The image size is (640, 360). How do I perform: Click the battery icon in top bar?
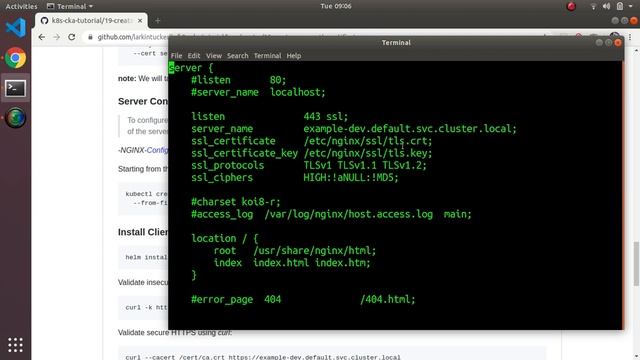click(x=620, y=6)
